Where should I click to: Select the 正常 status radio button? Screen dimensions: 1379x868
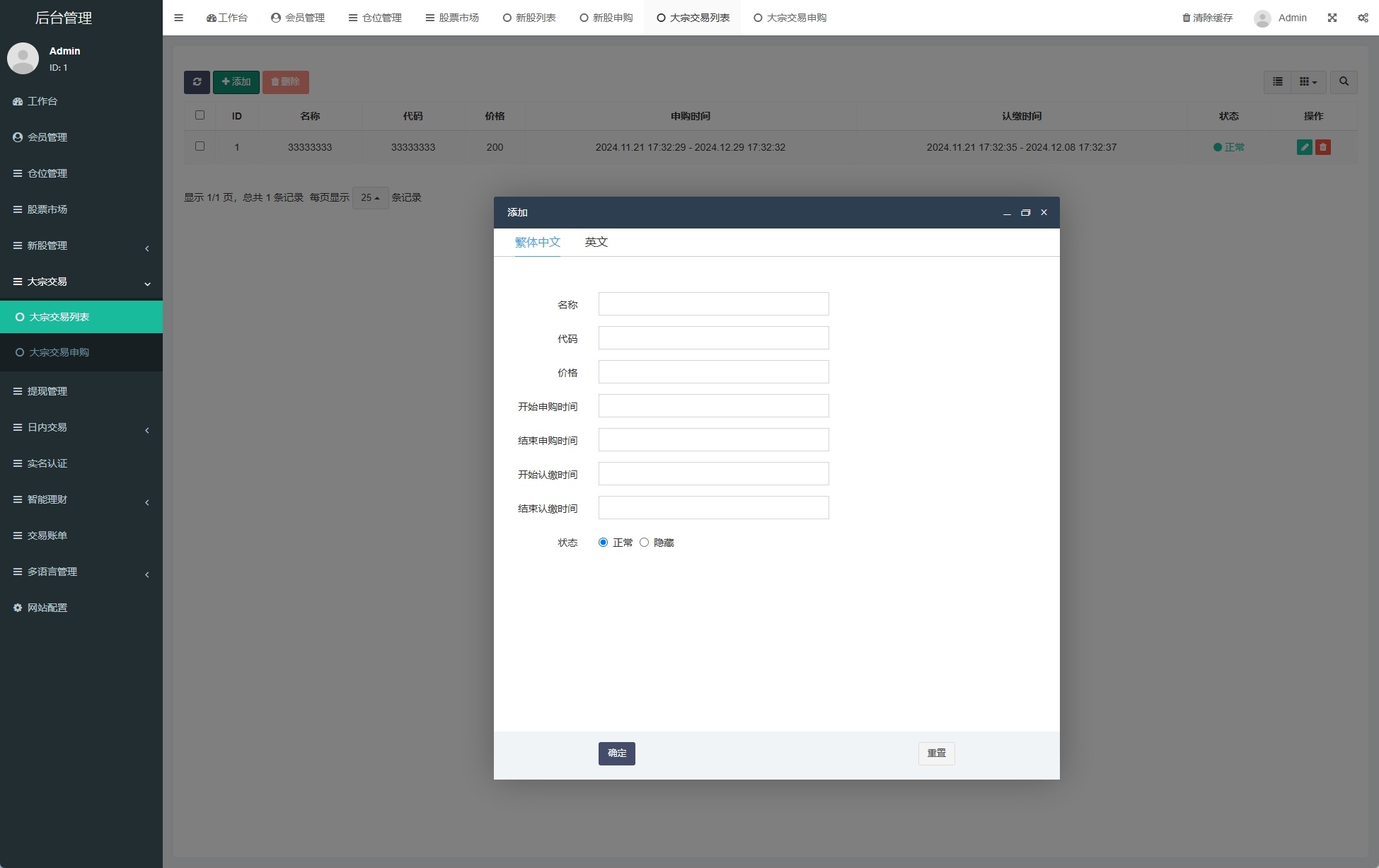click(x=603, y=543)
